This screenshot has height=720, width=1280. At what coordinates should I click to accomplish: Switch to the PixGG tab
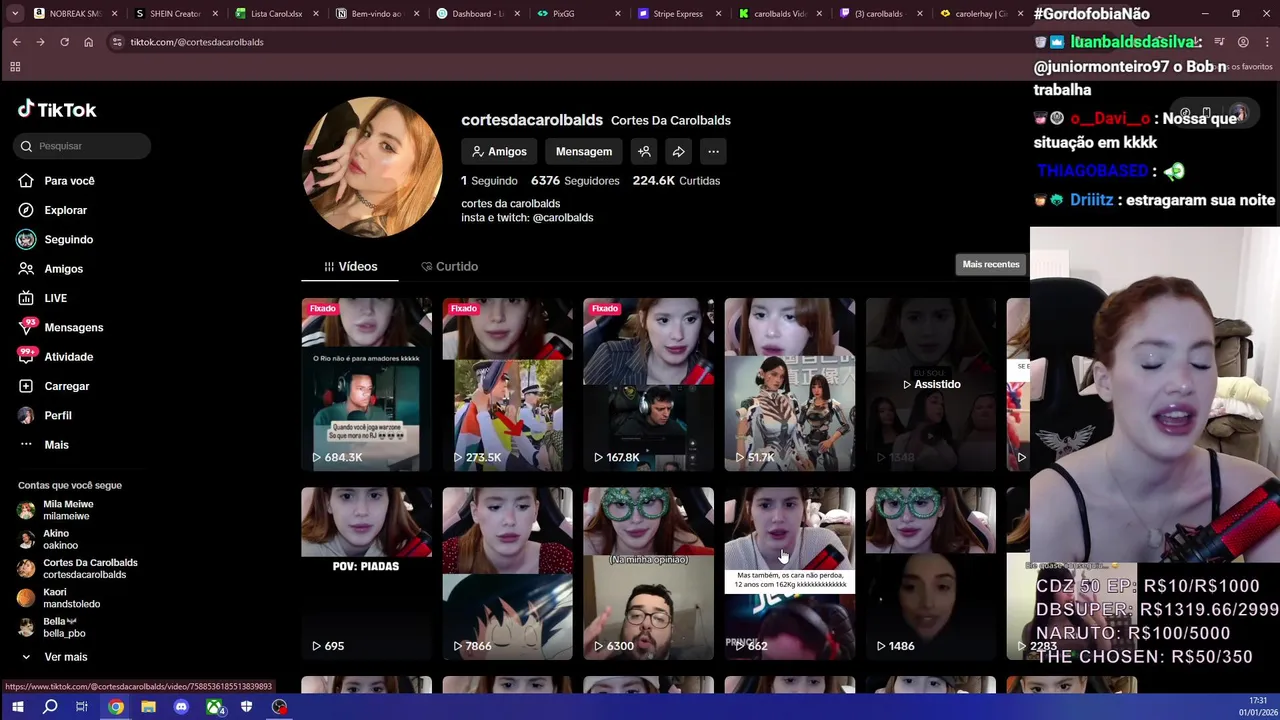[581, 14]
